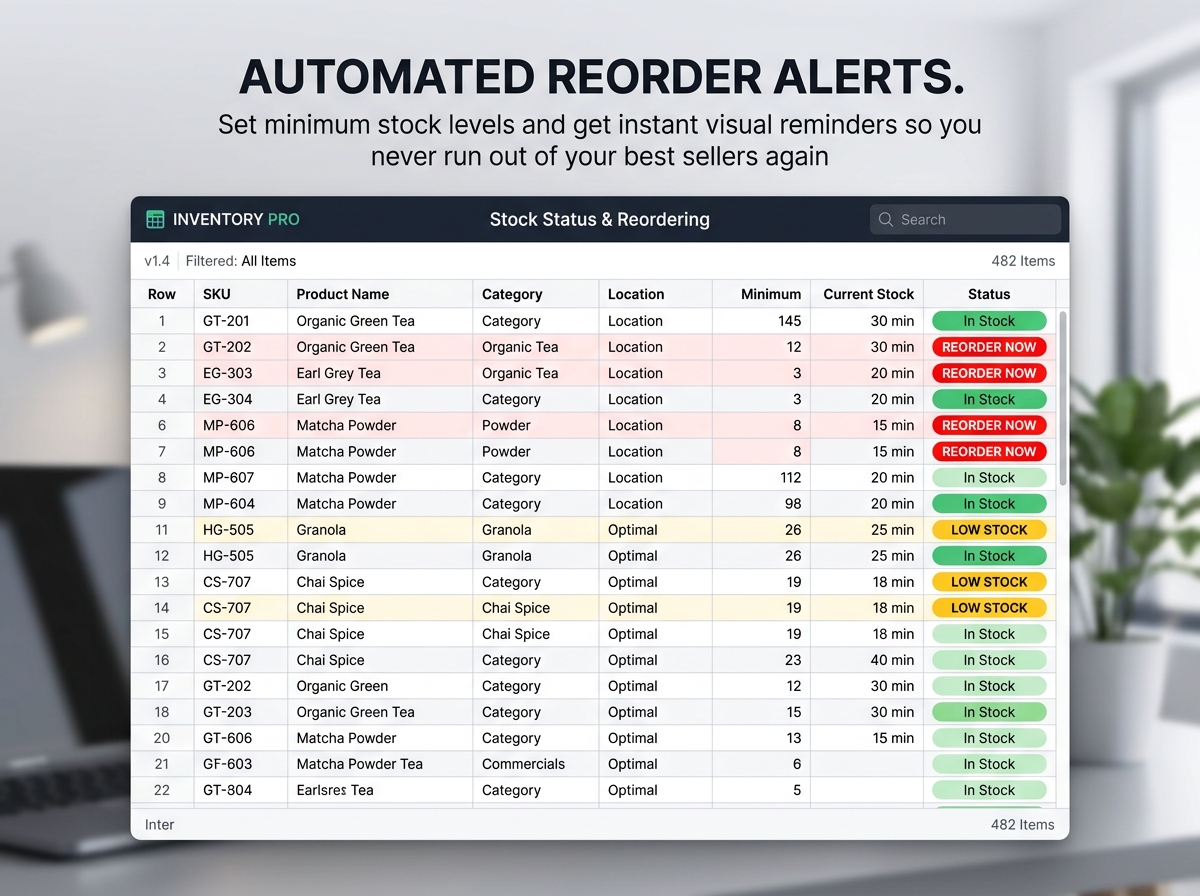Click the vertical scrollbar of the table

click(1062, 400)
